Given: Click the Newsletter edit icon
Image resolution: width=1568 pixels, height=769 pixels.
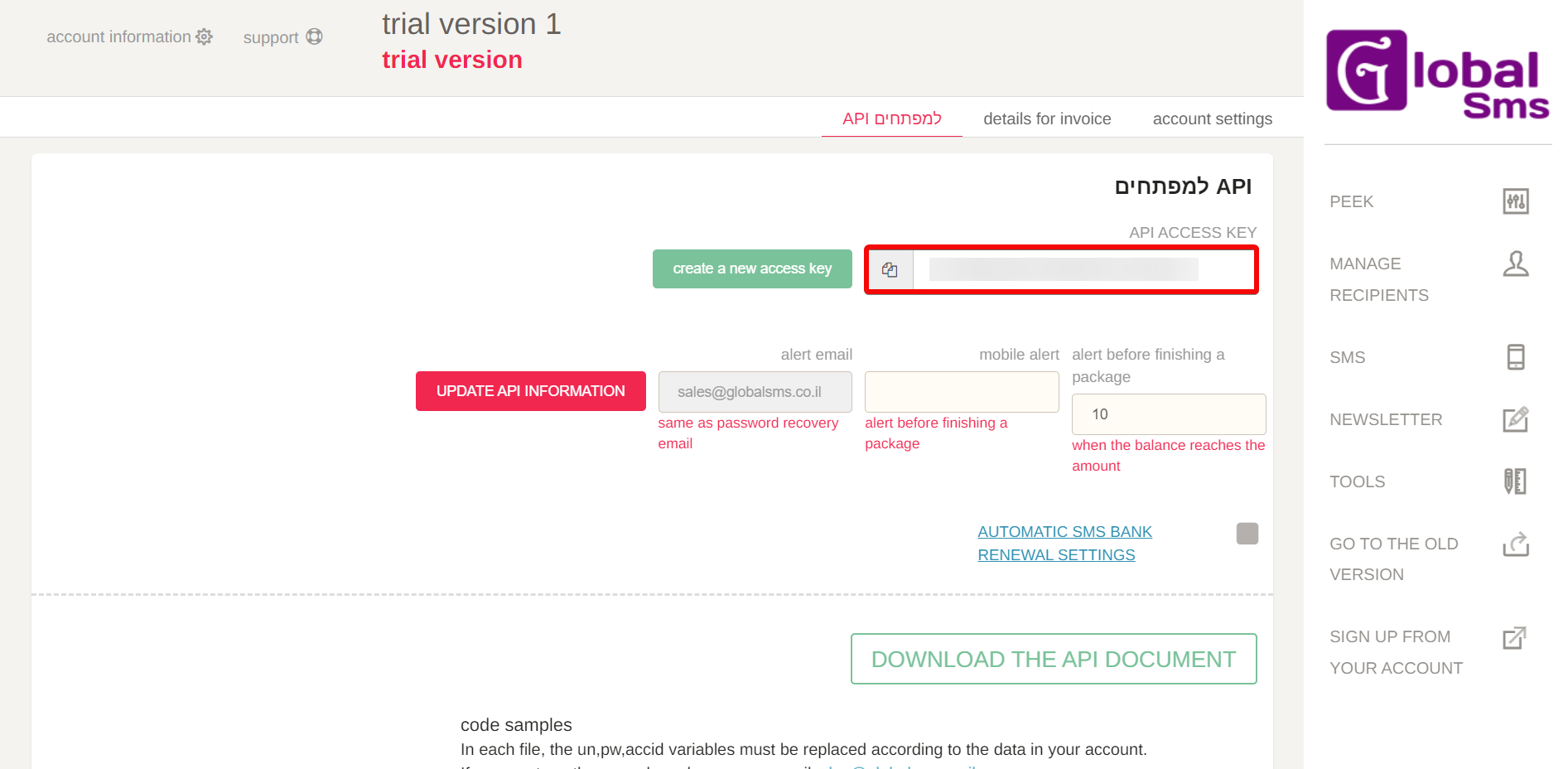Looking at the screenshot, I should [1515, 419].
